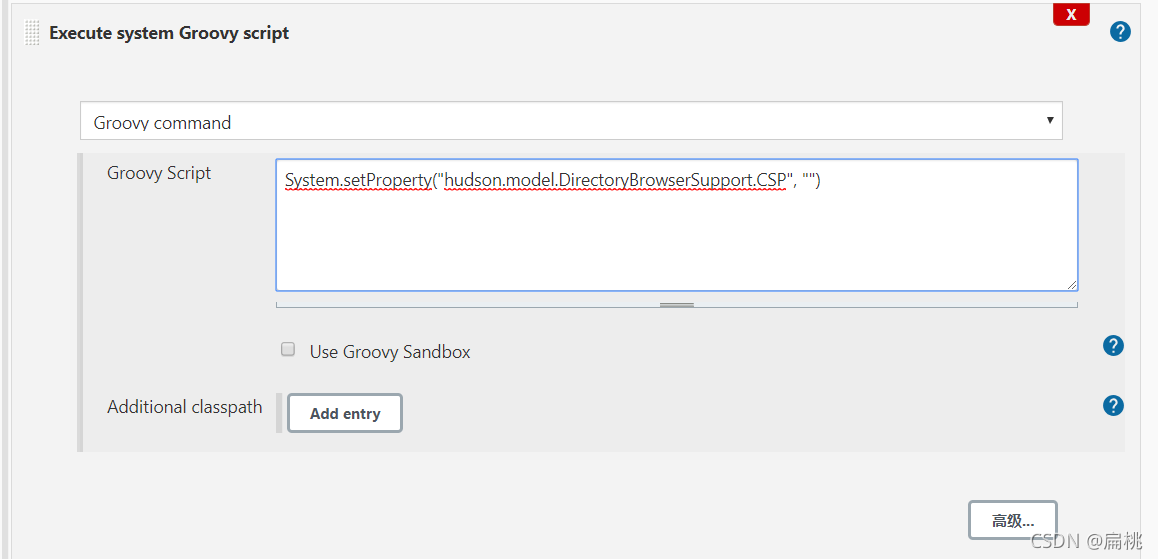Image resolution: width=1158 pixels, height=559 pixels.
Task: Click the text area resize bar below script
Action: [676, 304]
